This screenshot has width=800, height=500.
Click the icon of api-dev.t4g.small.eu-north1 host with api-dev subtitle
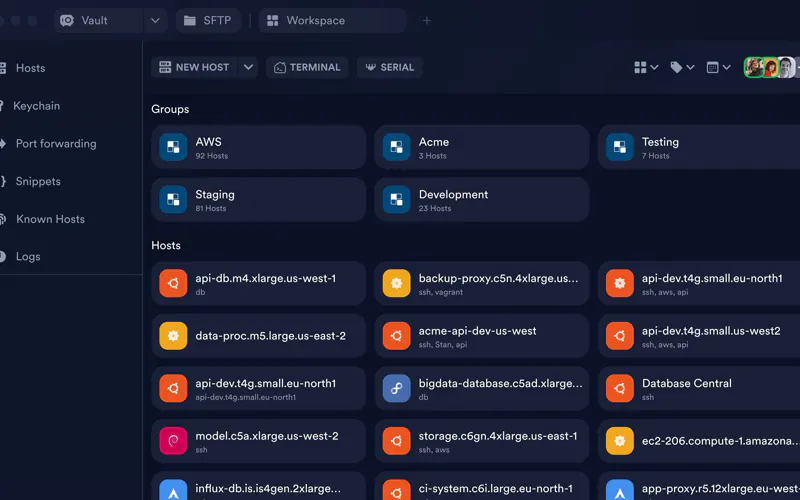(173, 388)
